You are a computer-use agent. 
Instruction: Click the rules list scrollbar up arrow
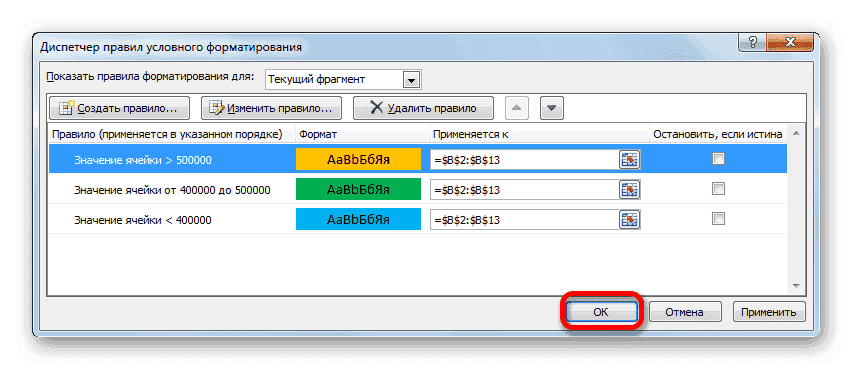pyautogui.click(x=796, y=134)
